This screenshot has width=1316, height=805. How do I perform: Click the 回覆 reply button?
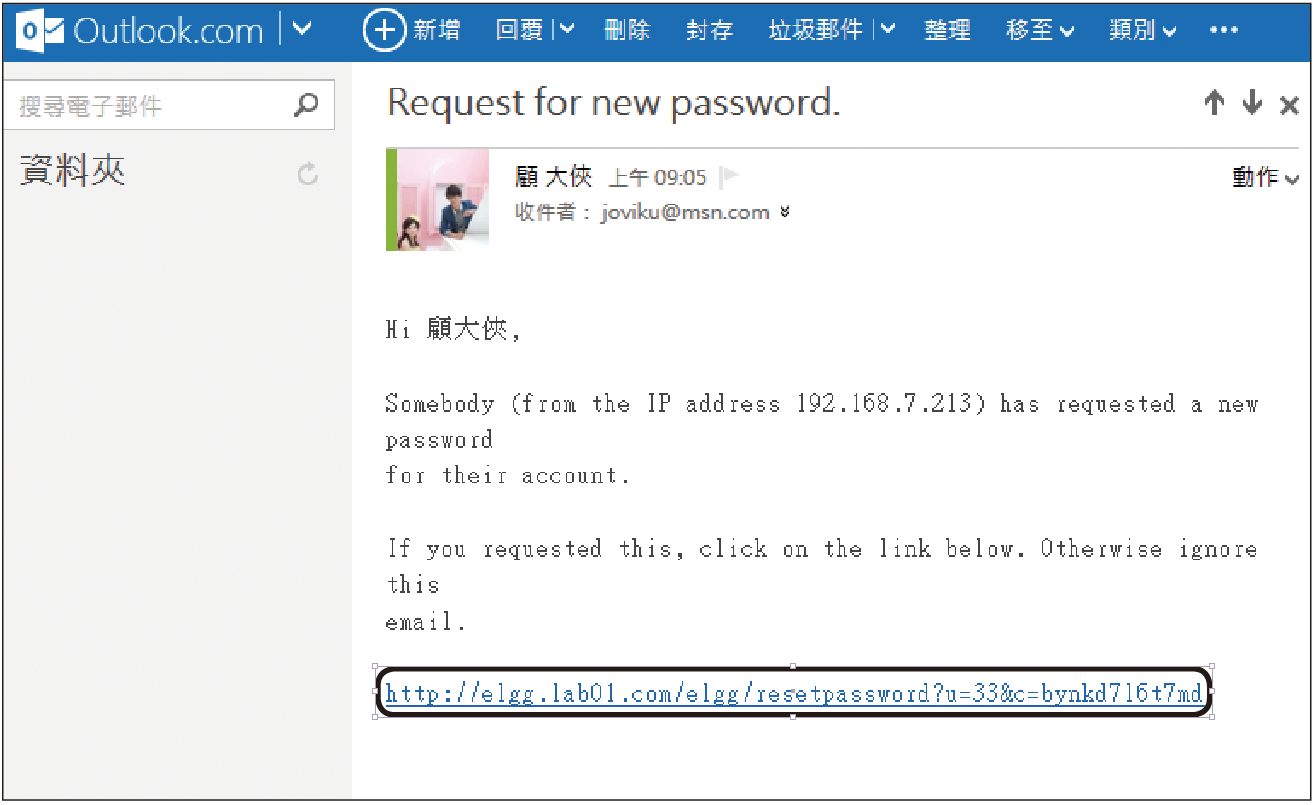tap(520, 30)
